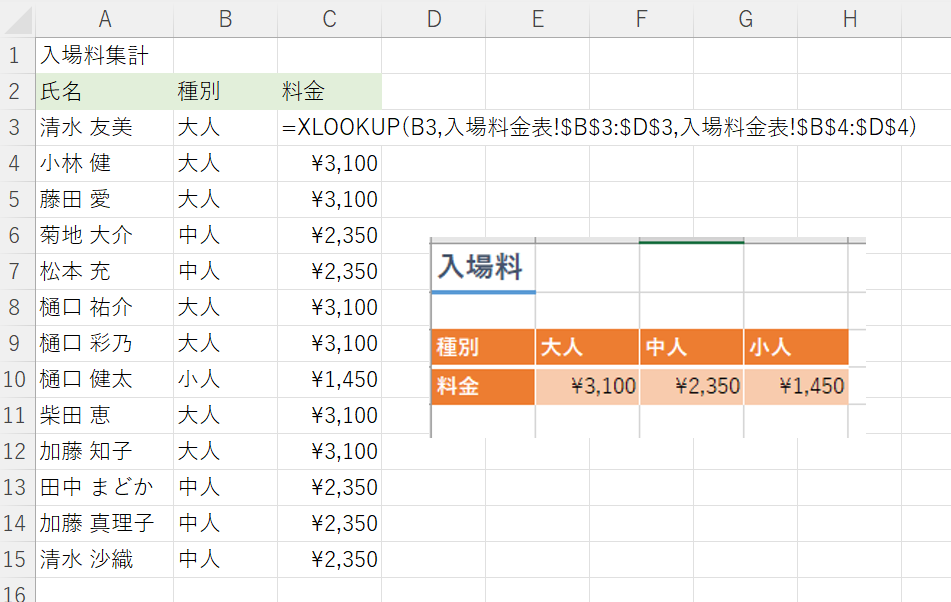The image size is (951, 602).
Task: Click the ¥1,450 fee in row 10
Action: pyautogui.click(x=329, y=380)
